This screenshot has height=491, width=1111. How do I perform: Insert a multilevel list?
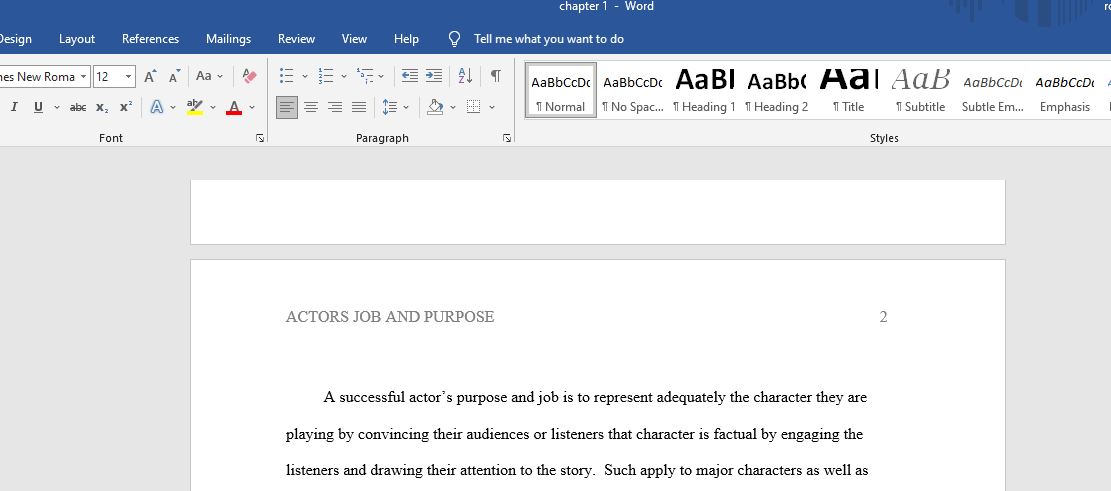pyautogui.click(x=365, y=76)
